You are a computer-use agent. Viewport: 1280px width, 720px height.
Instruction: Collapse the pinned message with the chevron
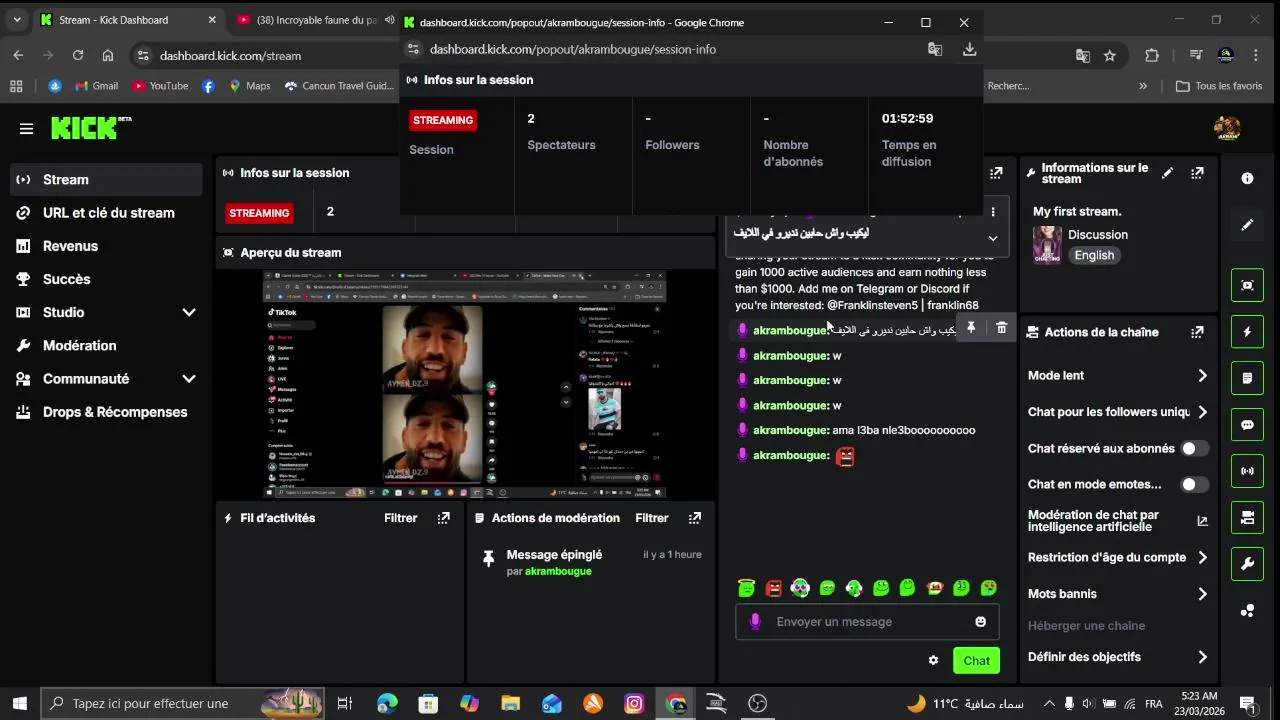(x=993, y=238)
